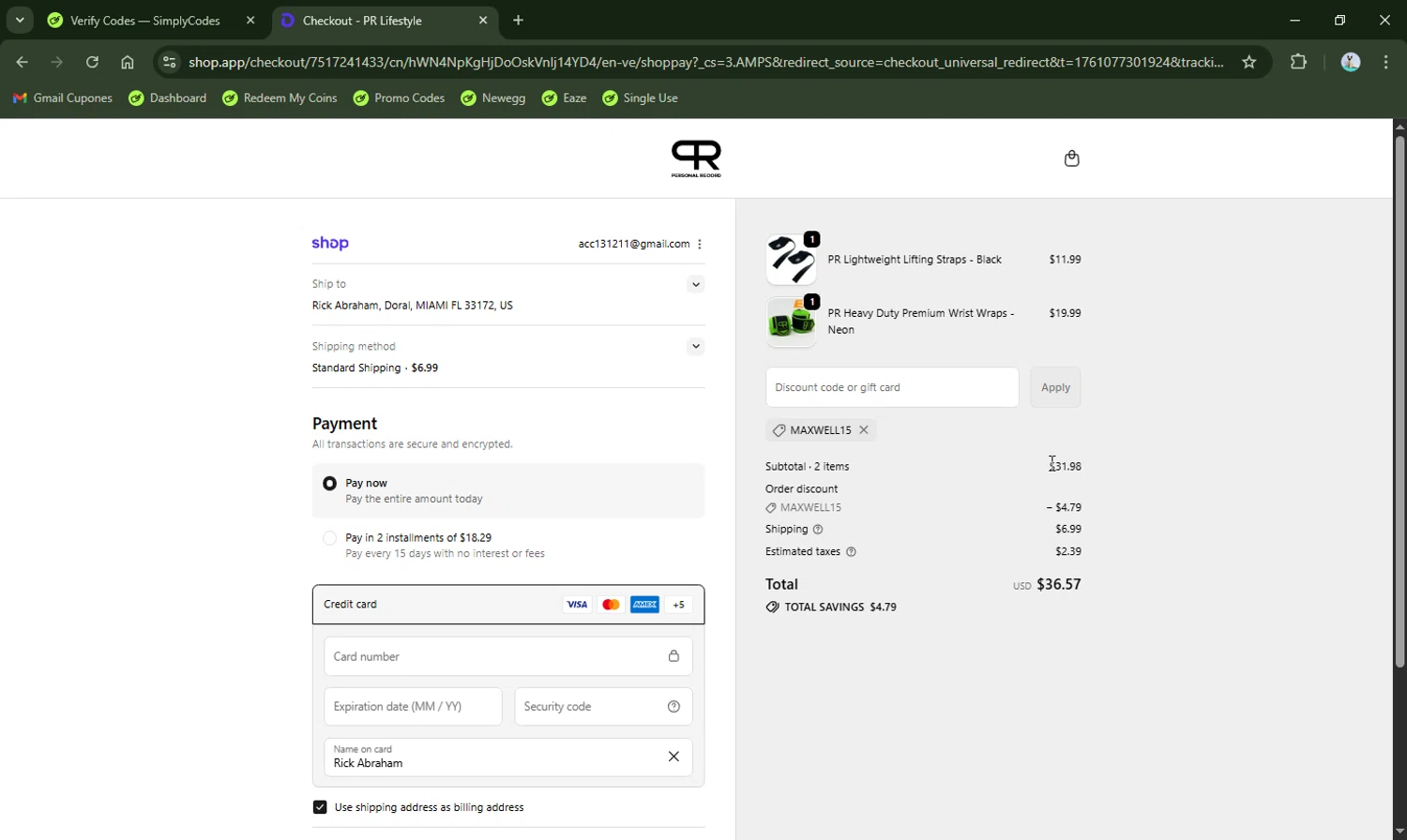This screenshot has height=840, width=1407.
Task: Open the shopping bag cart icon
Action: [1072, 158]
